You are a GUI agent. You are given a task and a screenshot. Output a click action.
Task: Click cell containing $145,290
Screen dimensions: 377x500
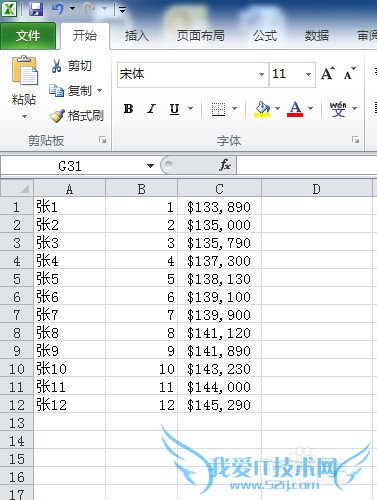[x=220, y=405]
